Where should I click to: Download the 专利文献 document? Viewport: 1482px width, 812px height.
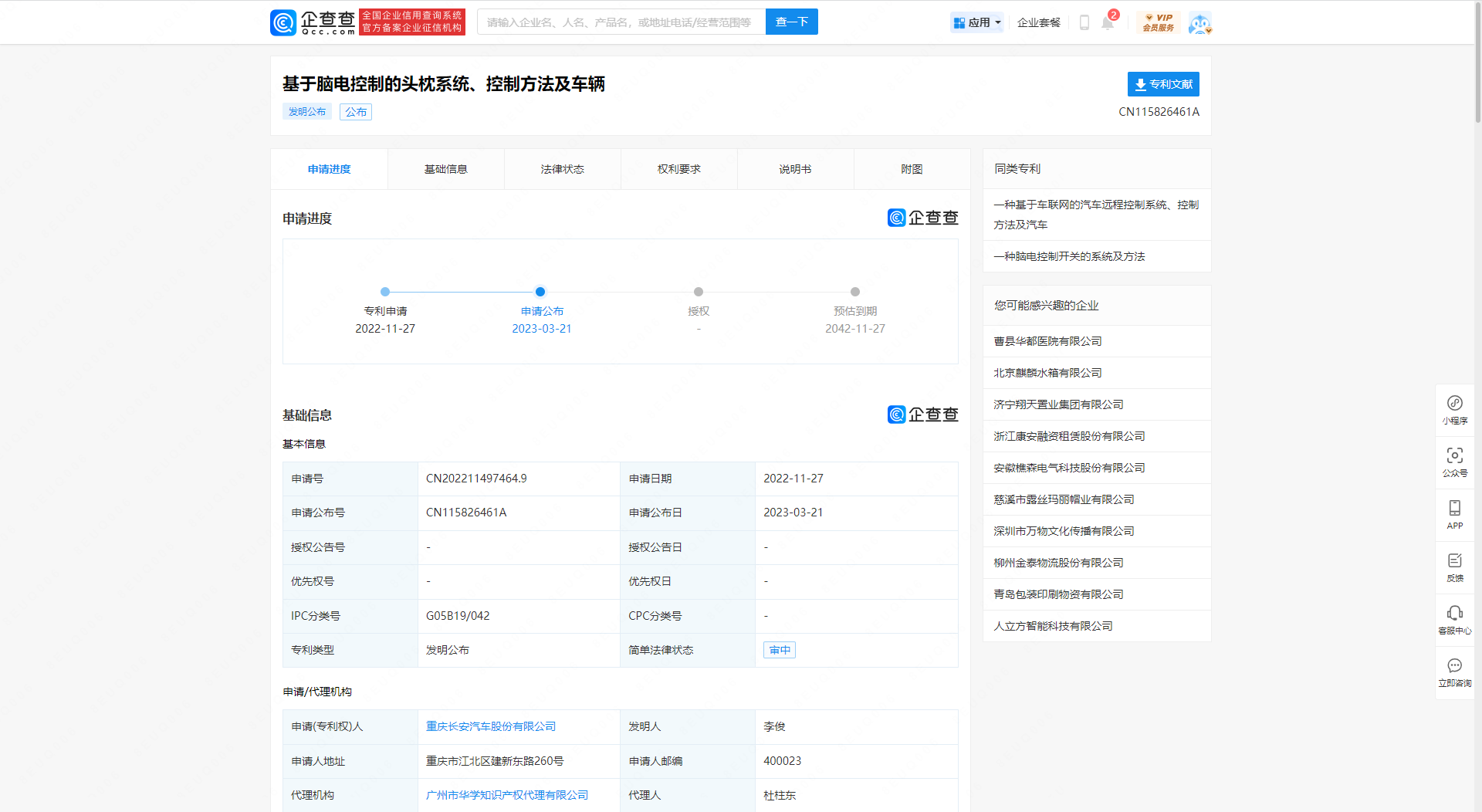(x=1163, y=84)
